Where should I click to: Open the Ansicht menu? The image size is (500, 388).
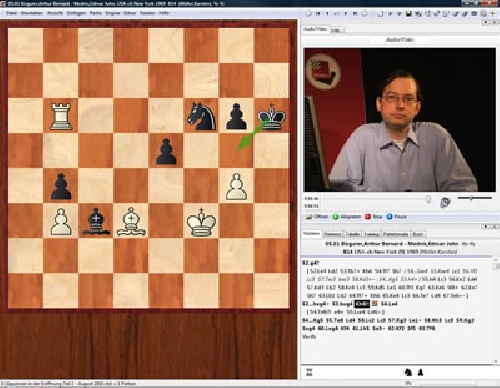click(55, 13)
